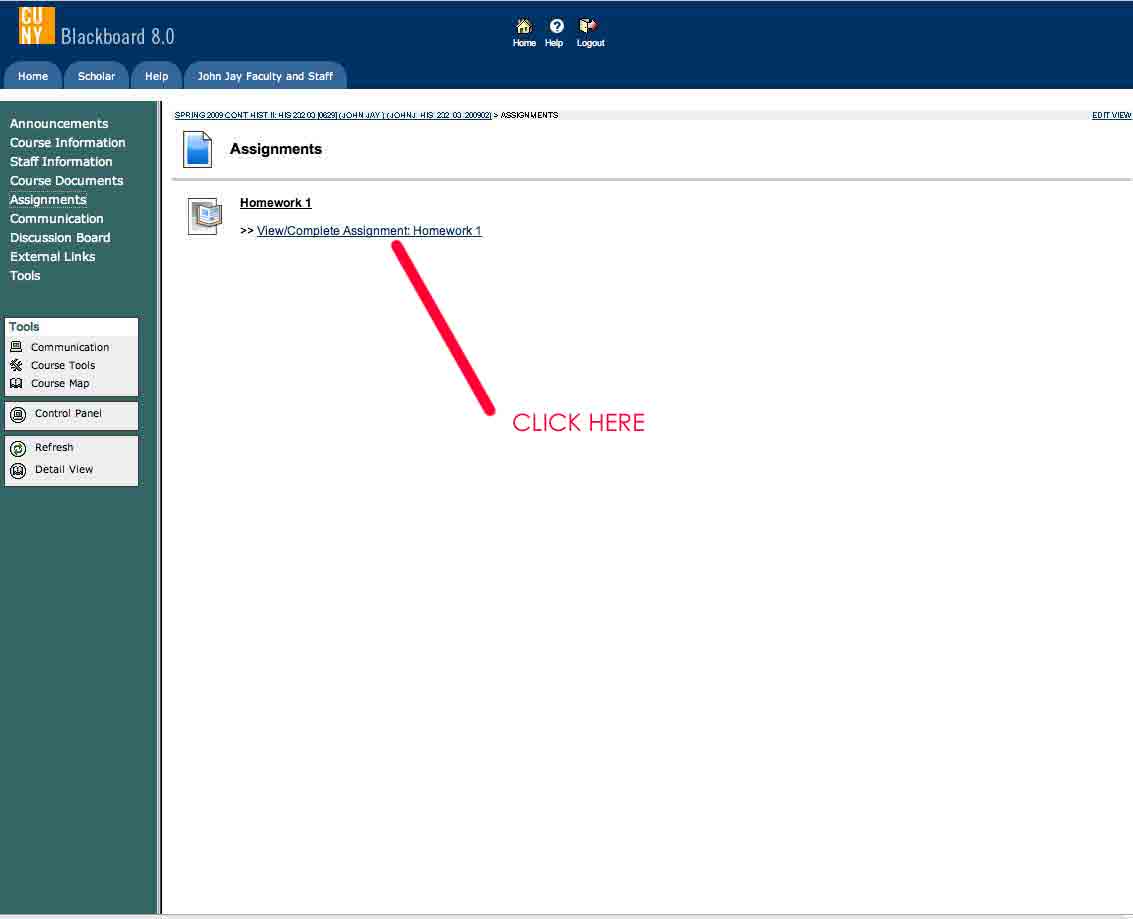1133x919 pixels.
Task: Click the Control Panel link
Action: point(68,413)
